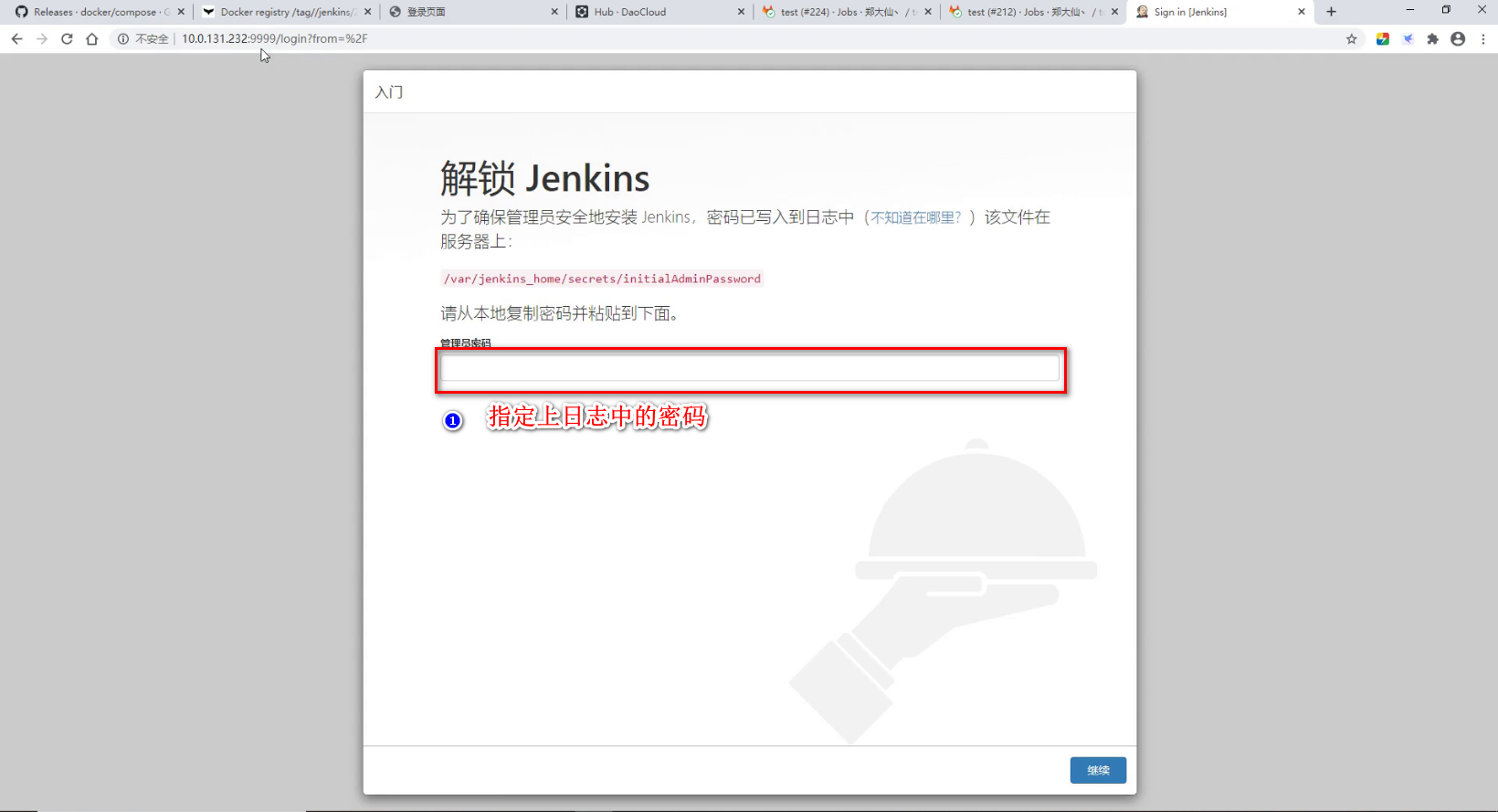Click the 解锁 Jenkins heading
Screen dimensions: 1498x812
coord(544,178)
